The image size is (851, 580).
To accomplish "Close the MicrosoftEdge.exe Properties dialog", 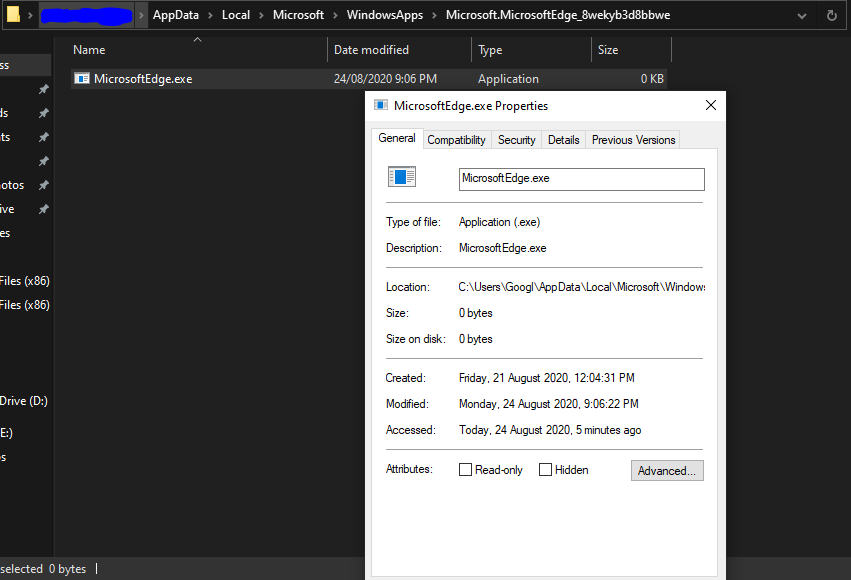I will (x=710, y=105).
